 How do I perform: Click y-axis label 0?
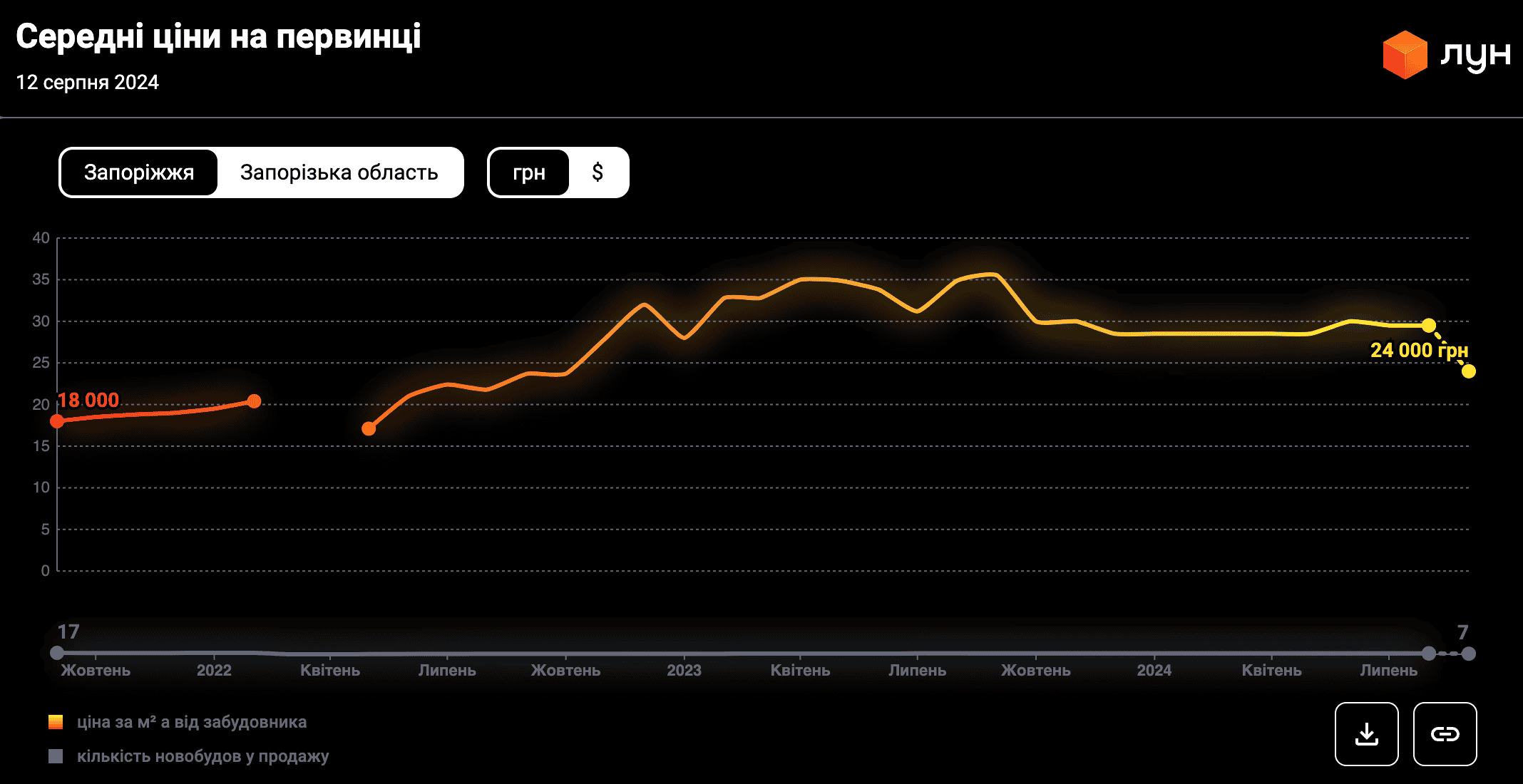(x=45, y=571)
